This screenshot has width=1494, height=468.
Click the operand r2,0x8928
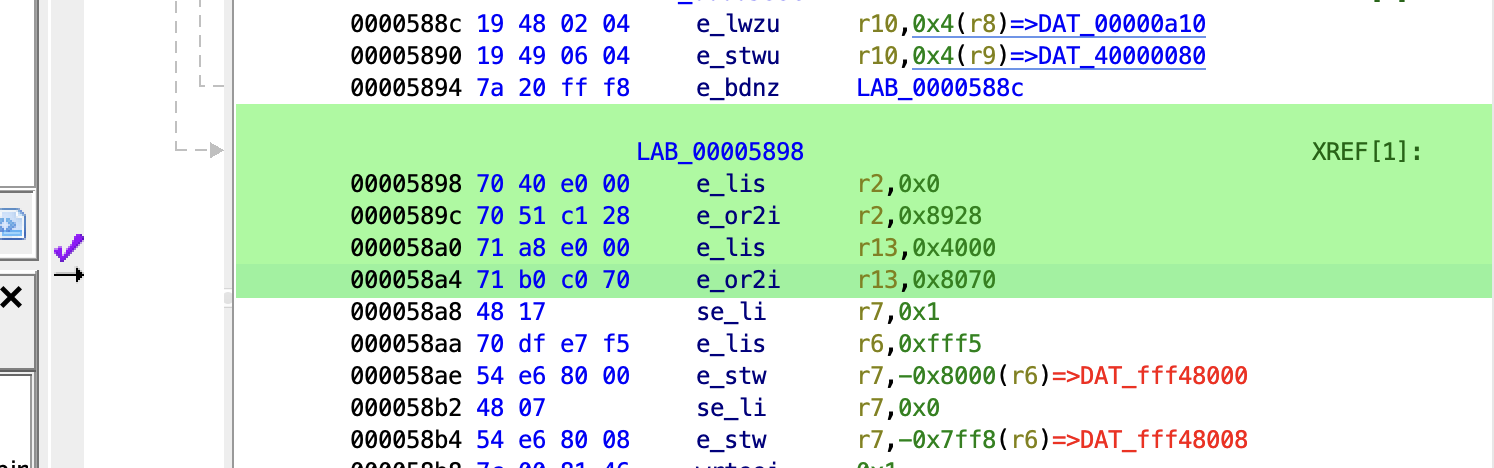pyautogui.click(x=919, y=216)
